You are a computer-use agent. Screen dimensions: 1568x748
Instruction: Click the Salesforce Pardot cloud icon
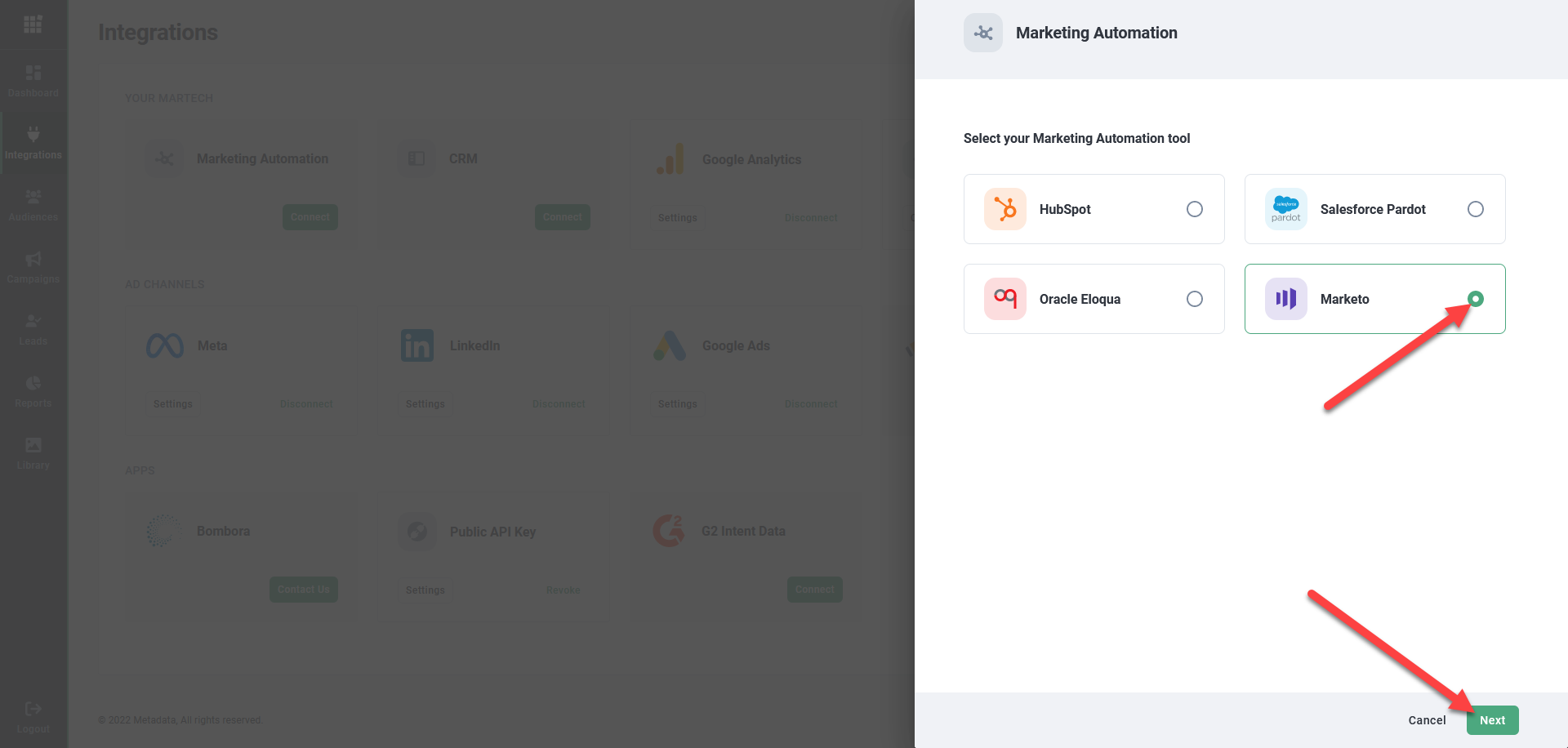click(x=1285, y=209)
